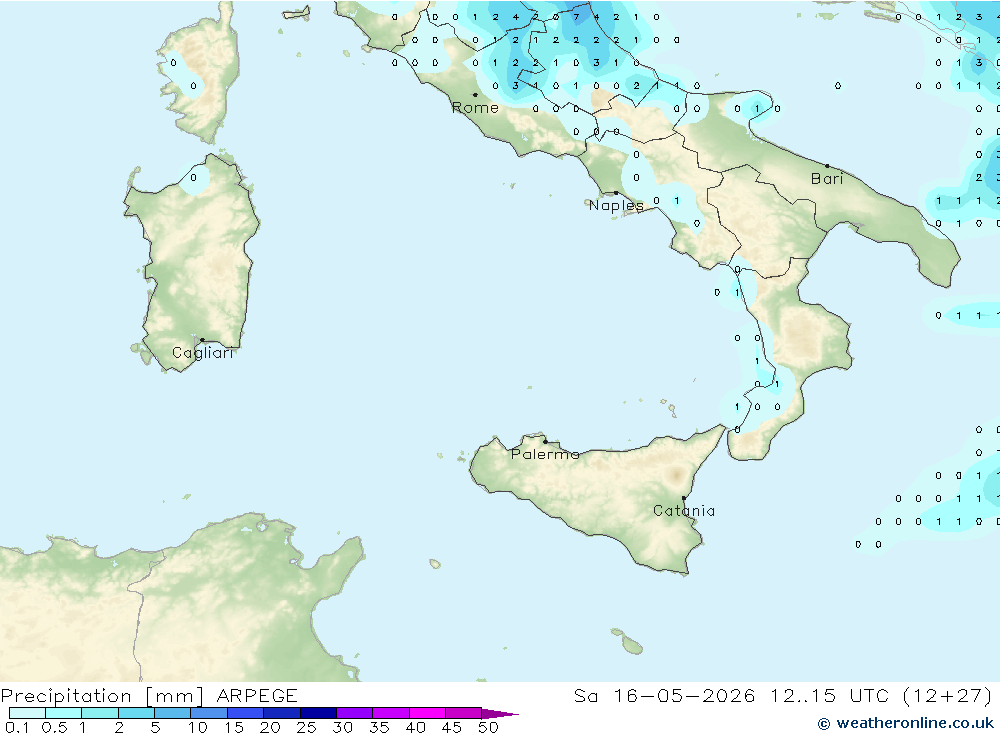The image size is (1000, 733).
Task: Click the legend value 40
Action: click(416, 727)
